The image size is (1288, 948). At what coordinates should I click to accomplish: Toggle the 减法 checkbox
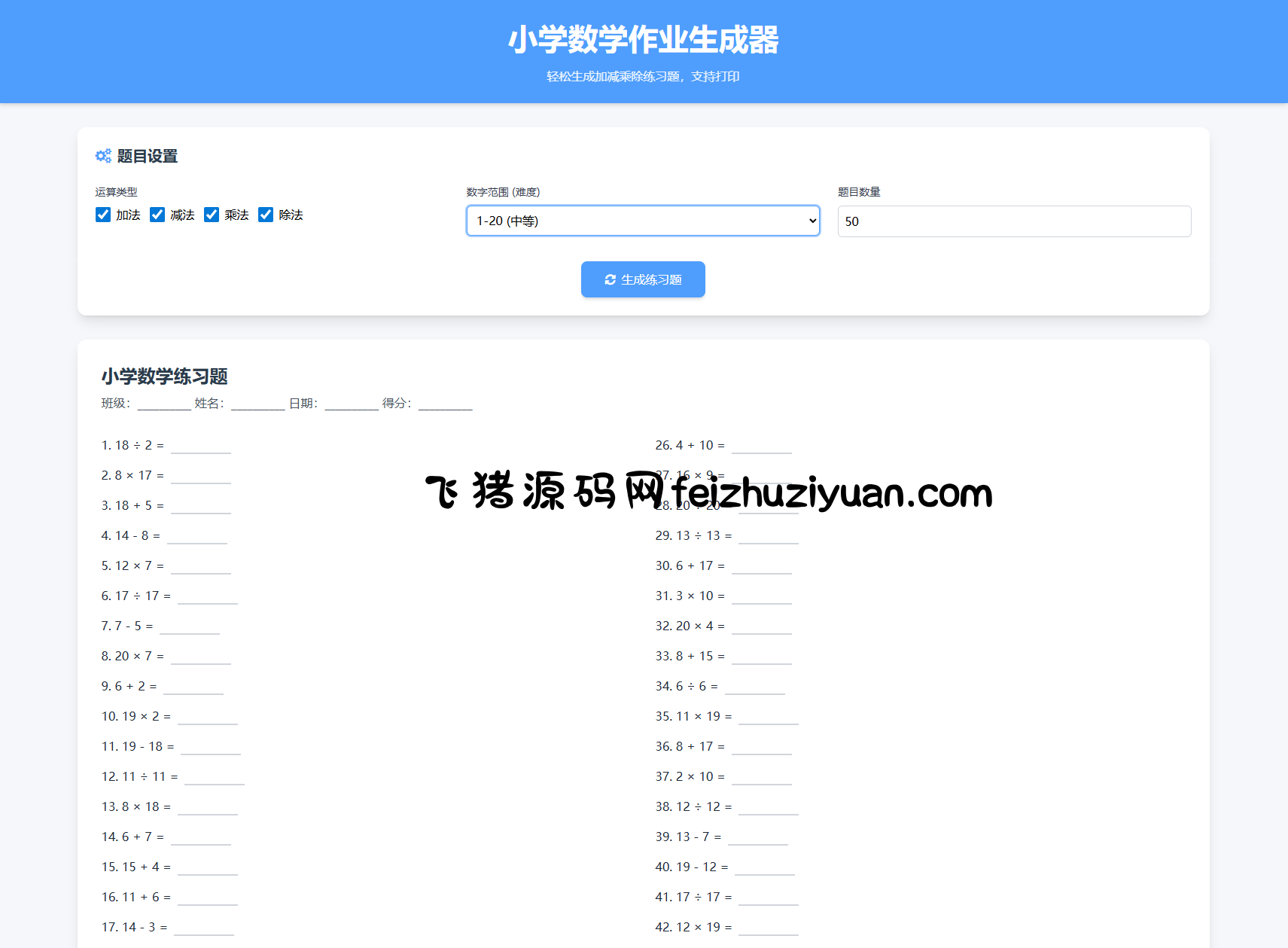[x=157, y=215]
